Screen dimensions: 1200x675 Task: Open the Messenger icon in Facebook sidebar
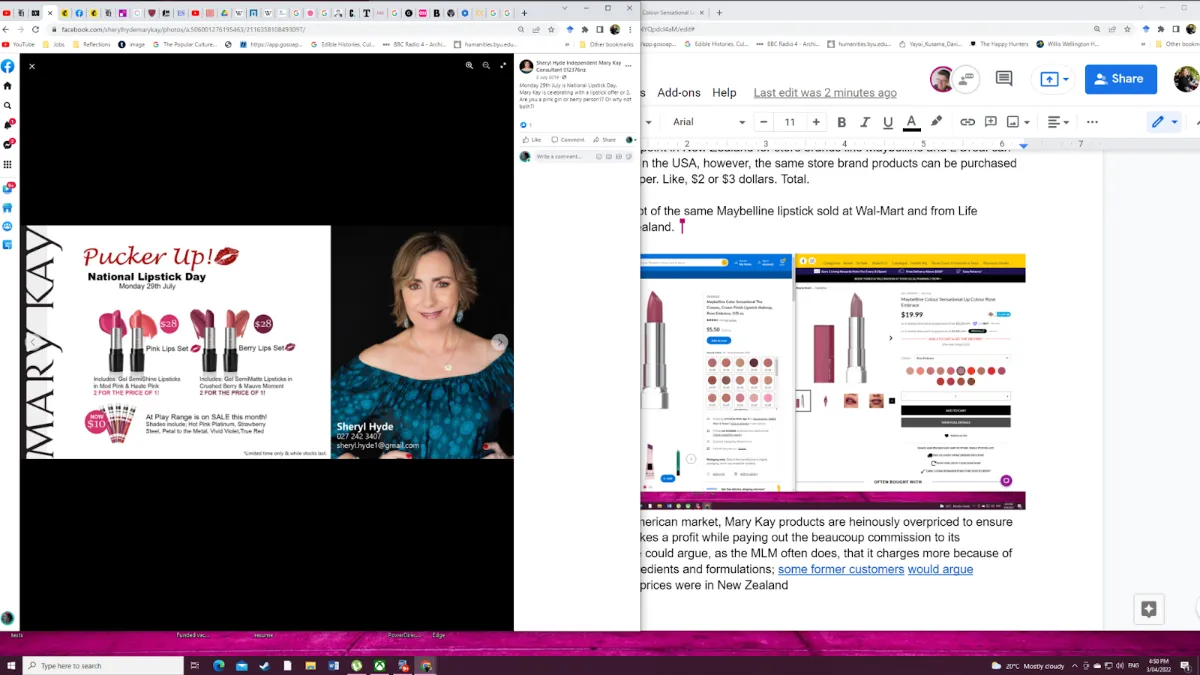coord(8,145)
